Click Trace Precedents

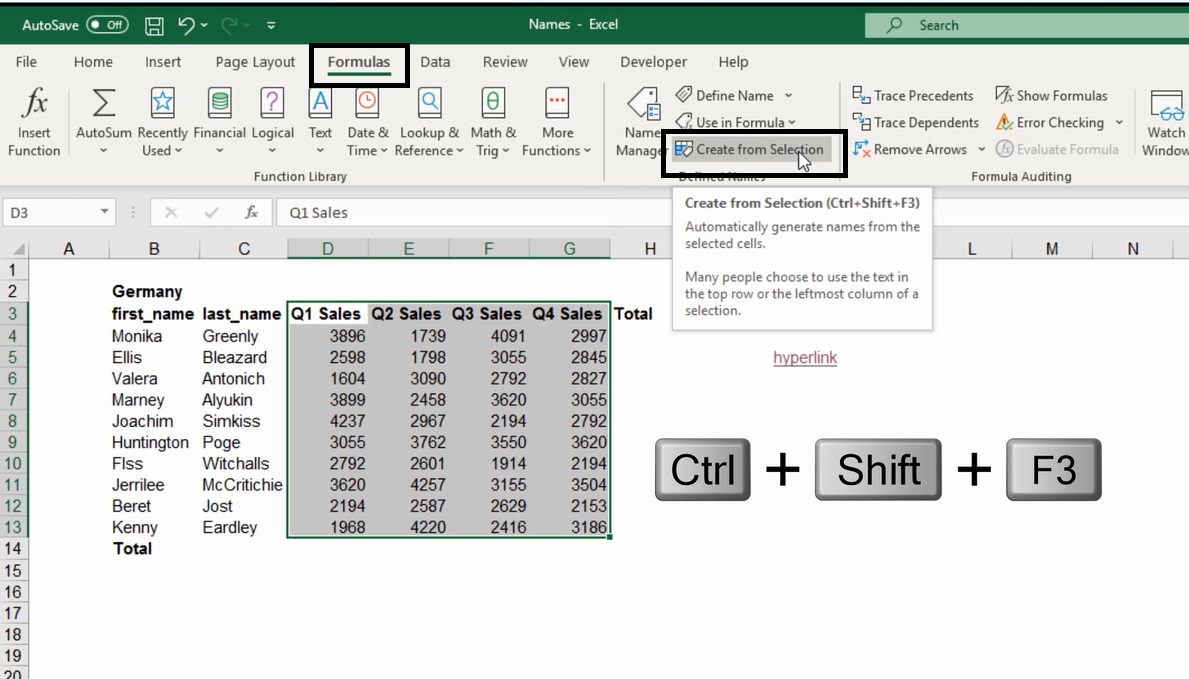(912, 95)
